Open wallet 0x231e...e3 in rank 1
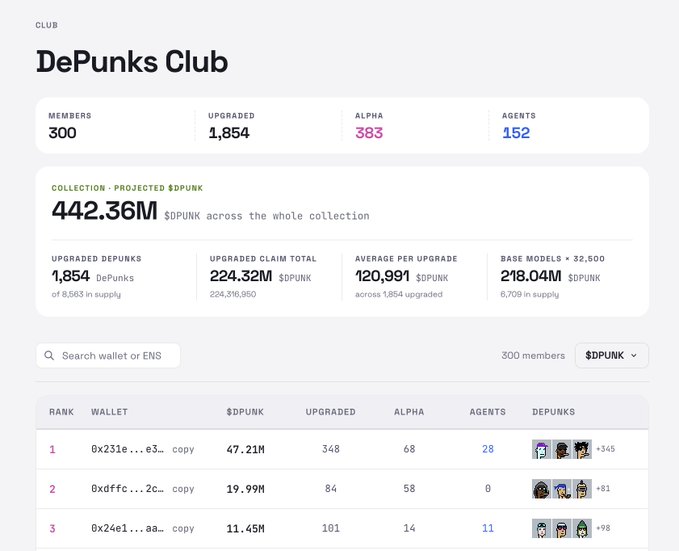Screen dimensions: 679x551 tap(127, 449)
